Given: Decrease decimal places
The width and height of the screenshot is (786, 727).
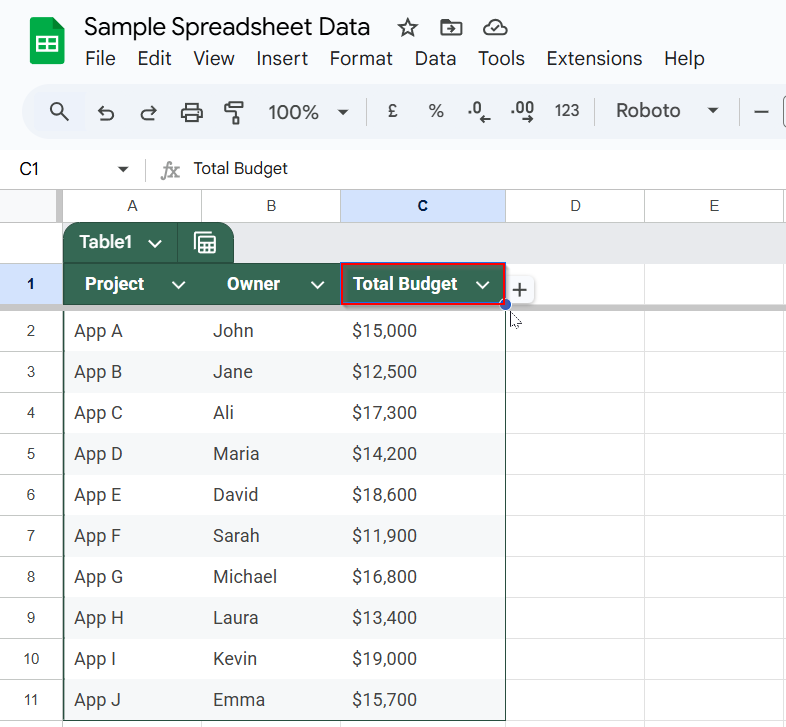Looking at the screenshot, I should pyautogui.click(x=479, y=111).
